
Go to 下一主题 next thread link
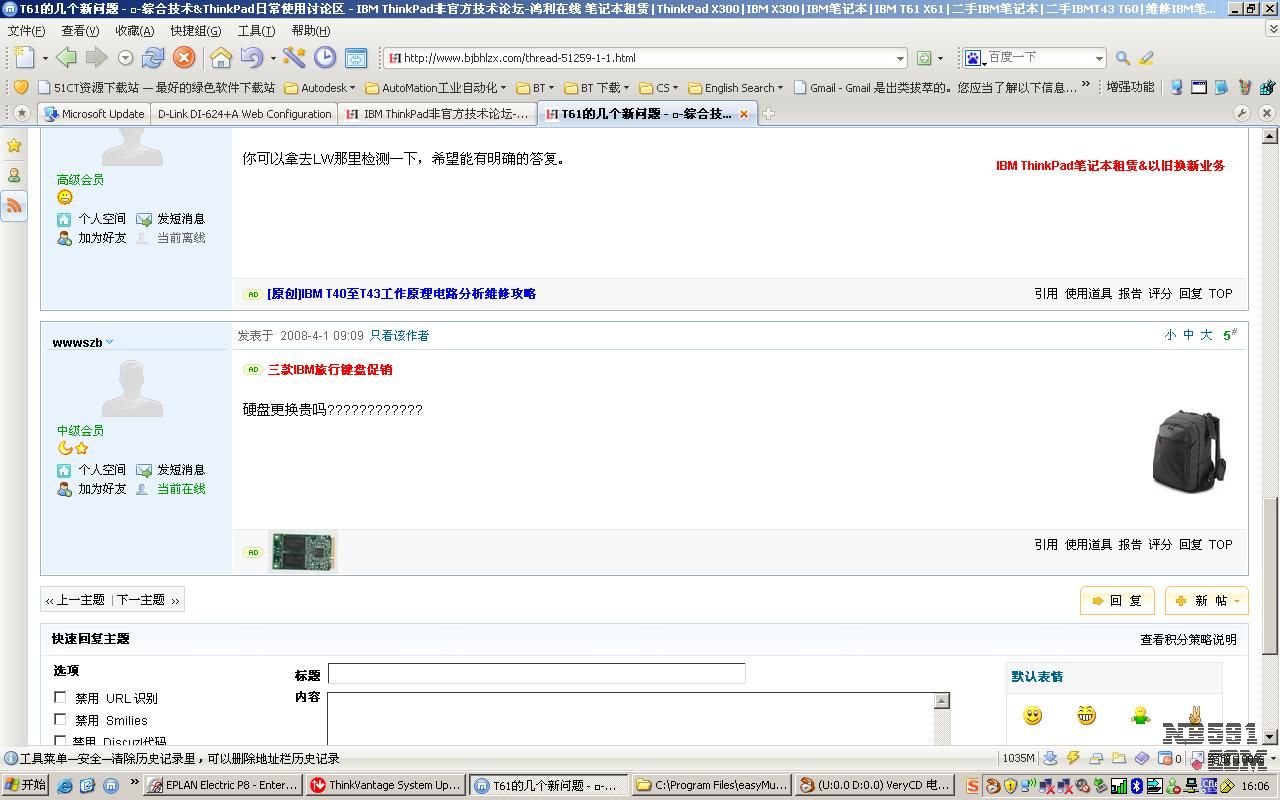(x=141, y=600)
